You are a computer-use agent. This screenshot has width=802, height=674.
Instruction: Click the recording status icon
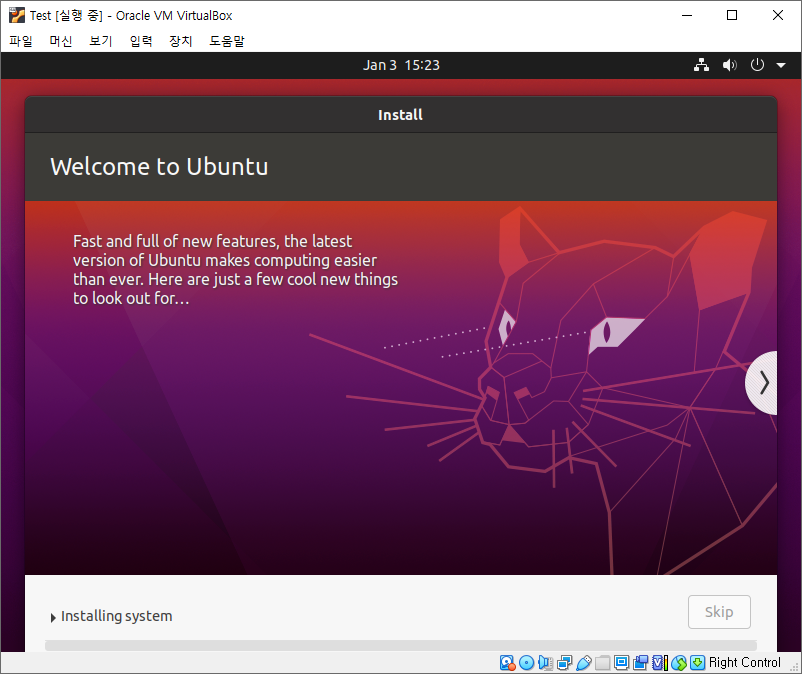tap(640, 663)
